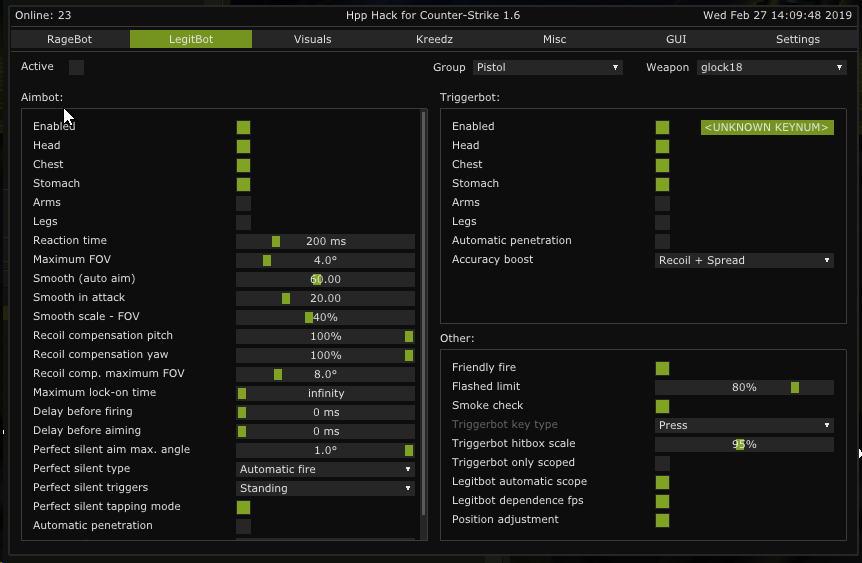The image size is (862, 563).
Task: Click the Reaction time slider
Action: 325,241
